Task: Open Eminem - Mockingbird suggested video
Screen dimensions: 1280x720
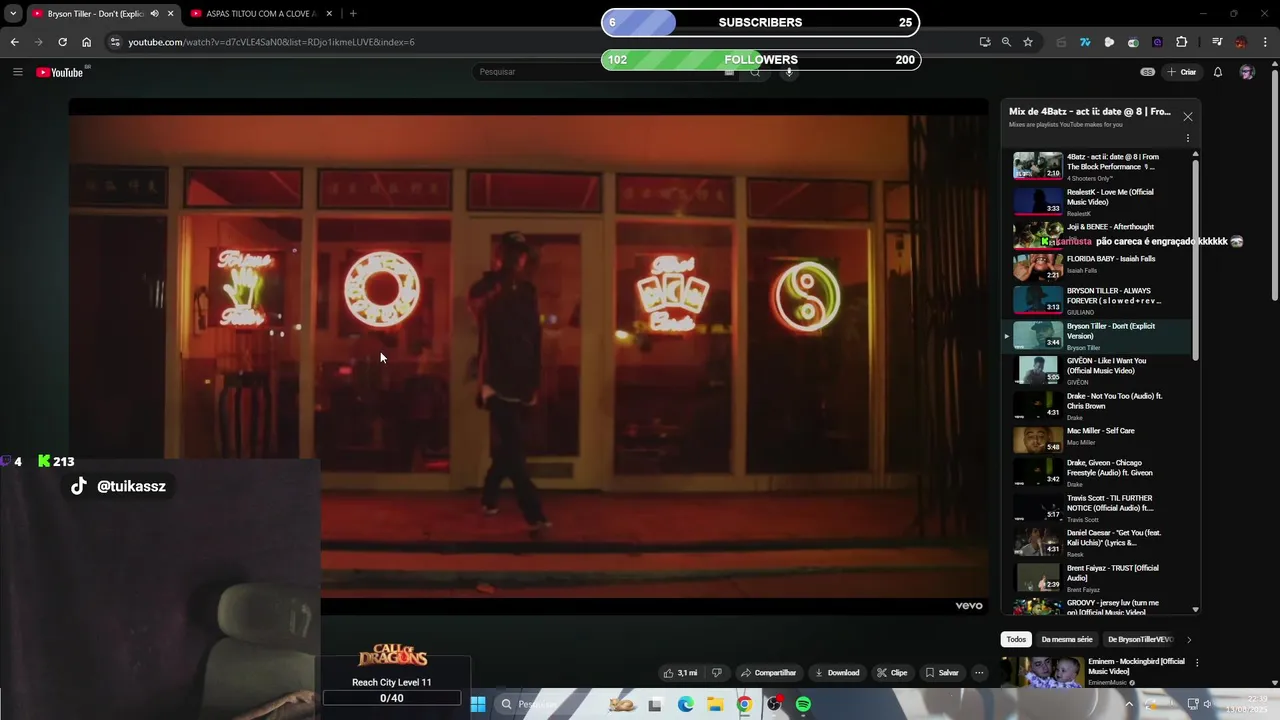Action: pos(1094,671)
